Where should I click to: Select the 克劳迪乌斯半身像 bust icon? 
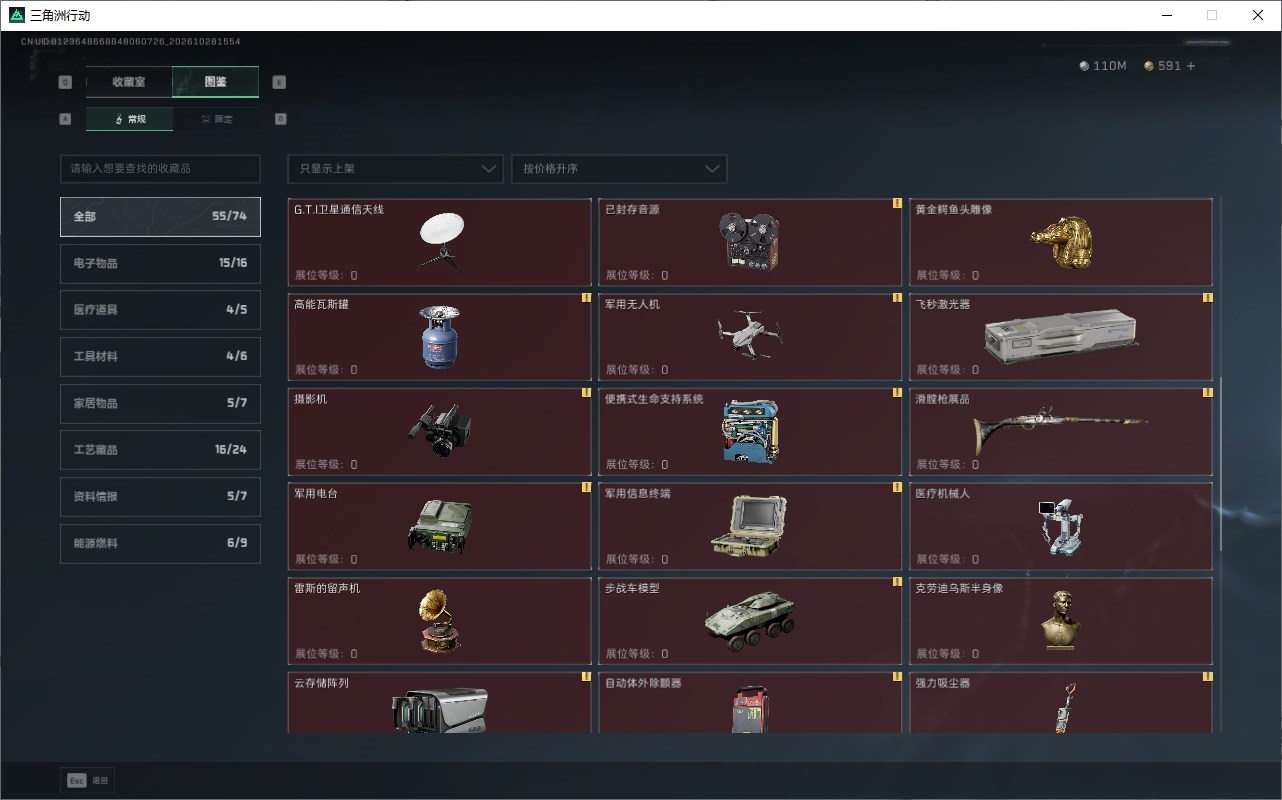[x=1061, y=620]
